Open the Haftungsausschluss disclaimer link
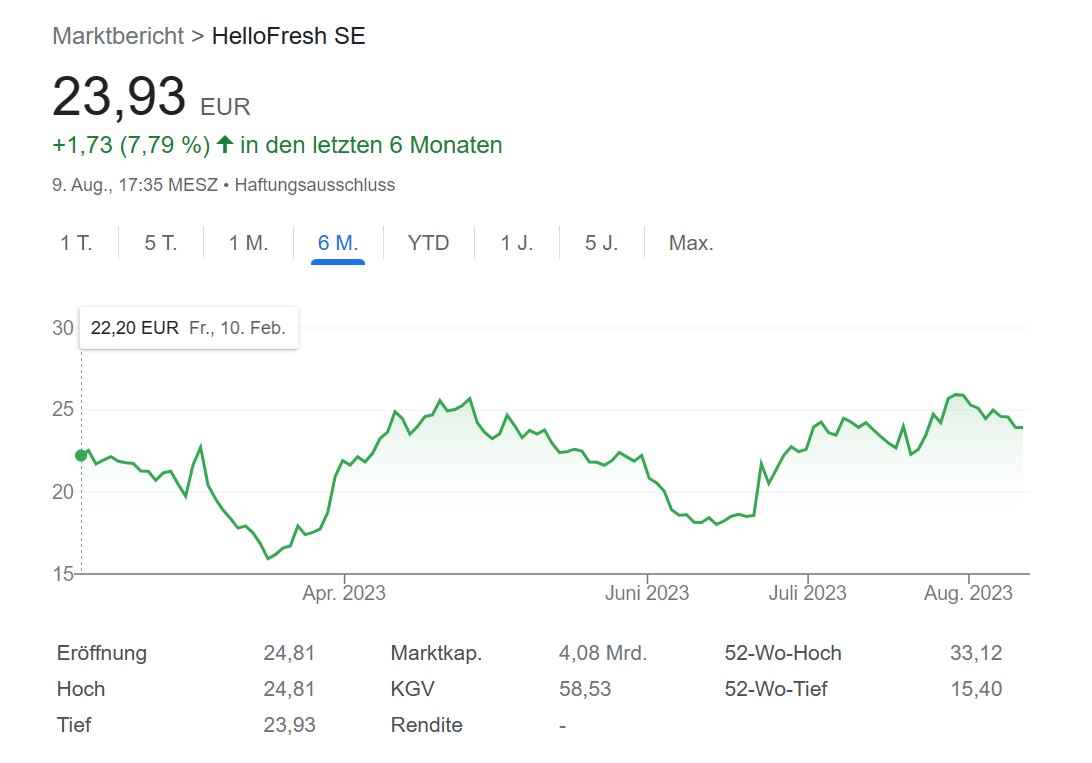 pyautogui.click(x=315, y=185)
